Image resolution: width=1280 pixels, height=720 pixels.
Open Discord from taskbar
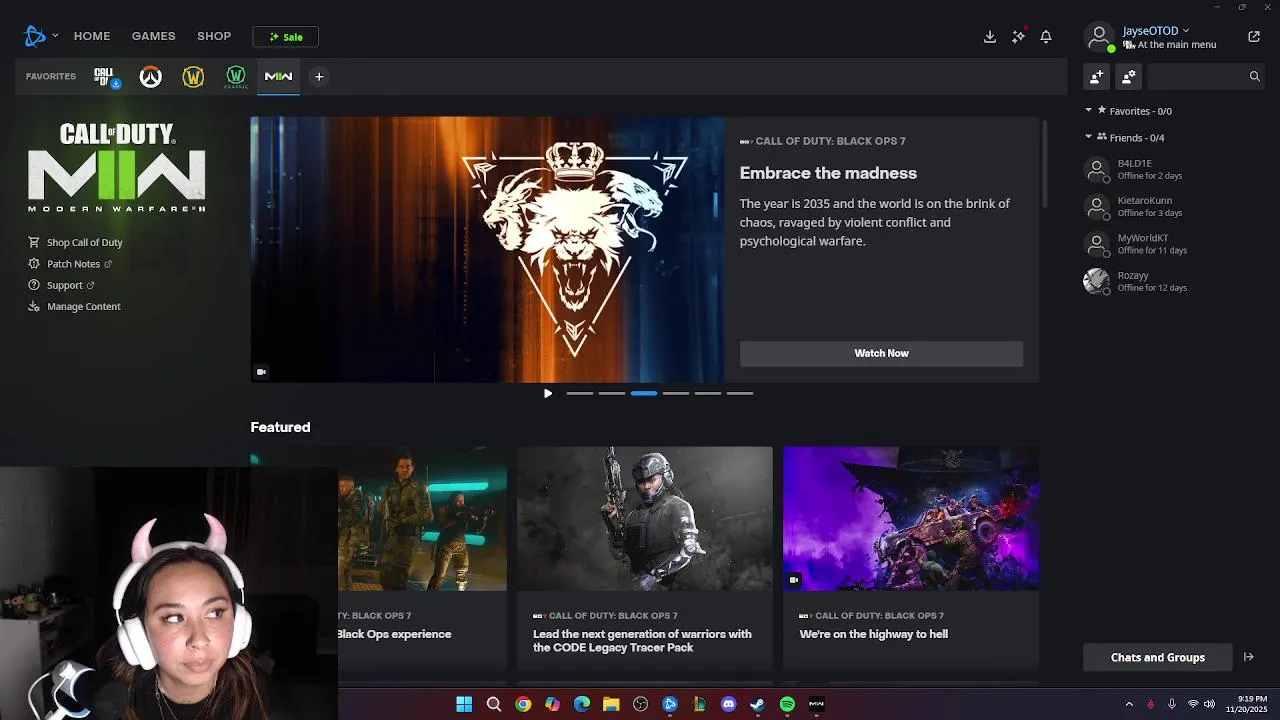tap(728, 704)
